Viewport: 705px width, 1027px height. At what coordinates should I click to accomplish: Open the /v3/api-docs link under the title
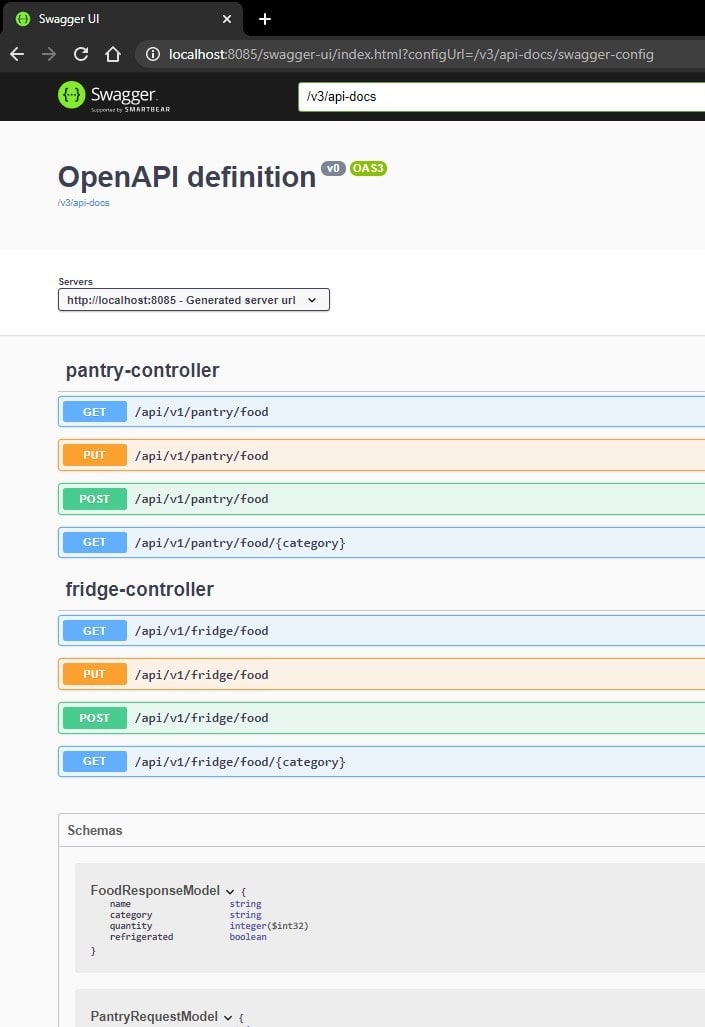(x=83, y=203)
